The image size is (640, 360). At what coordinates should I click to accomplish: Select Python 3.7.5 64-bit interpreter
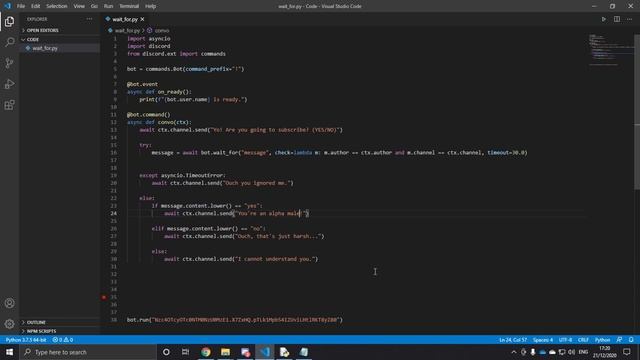[x=26, y=340]
